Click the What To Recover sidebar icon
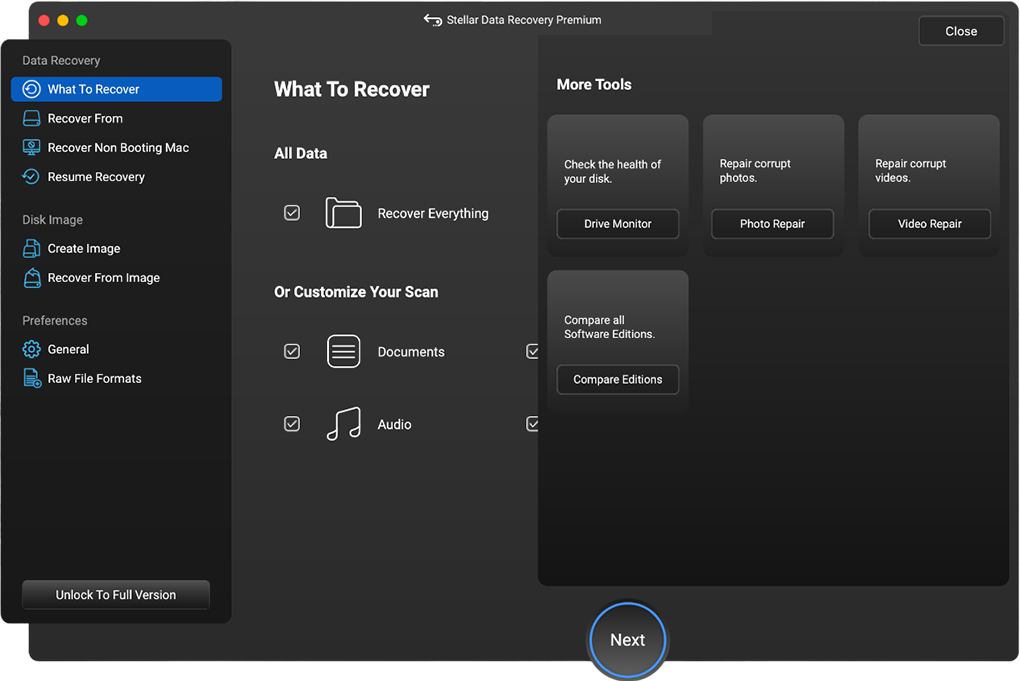The image size is (1020, 681). coord(31,89)
